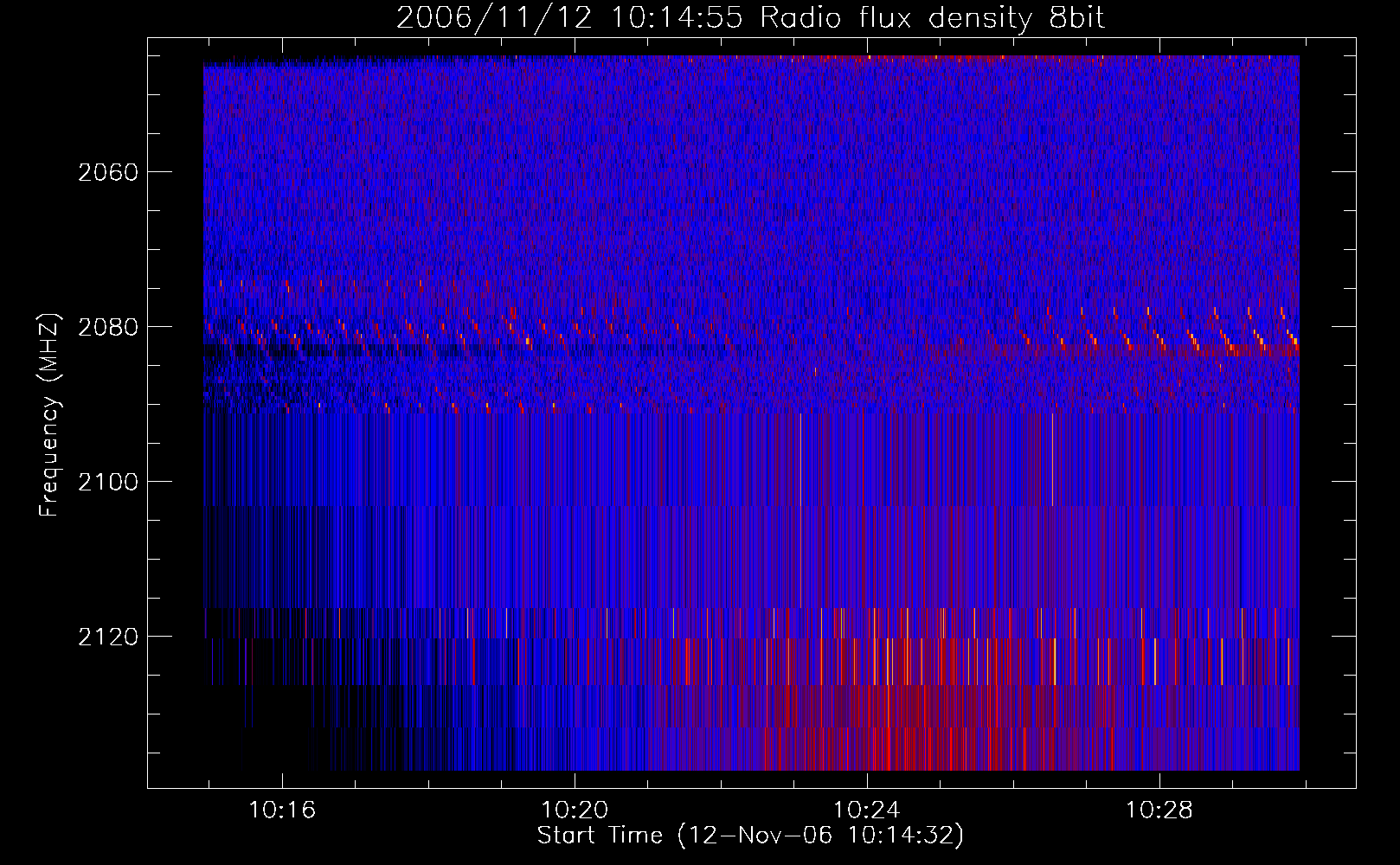The image size is (1400, 865).
Task: Click the 2100 frequency tick label
Action: [108, 482]
